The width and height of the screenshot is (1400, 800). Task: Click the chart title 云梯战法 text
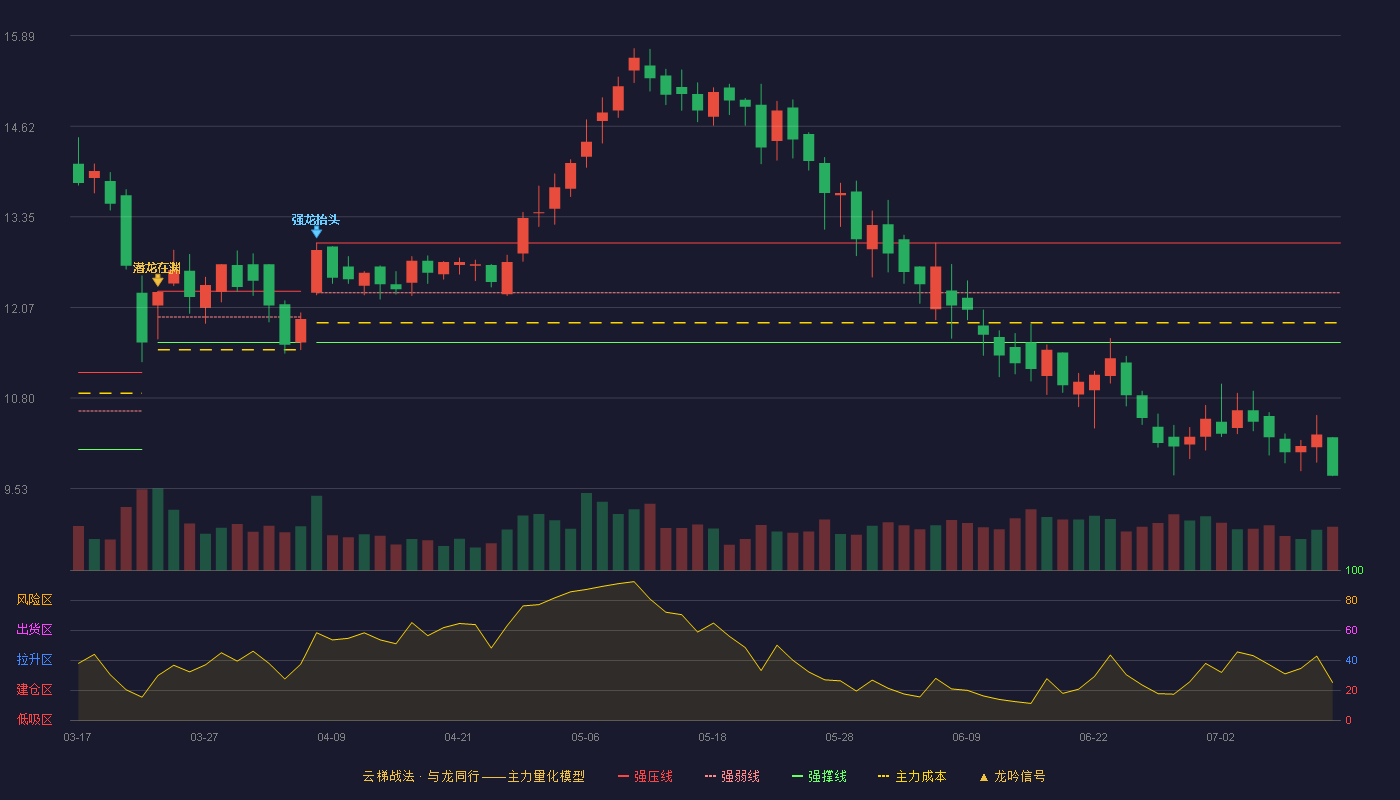pos(387,776)
